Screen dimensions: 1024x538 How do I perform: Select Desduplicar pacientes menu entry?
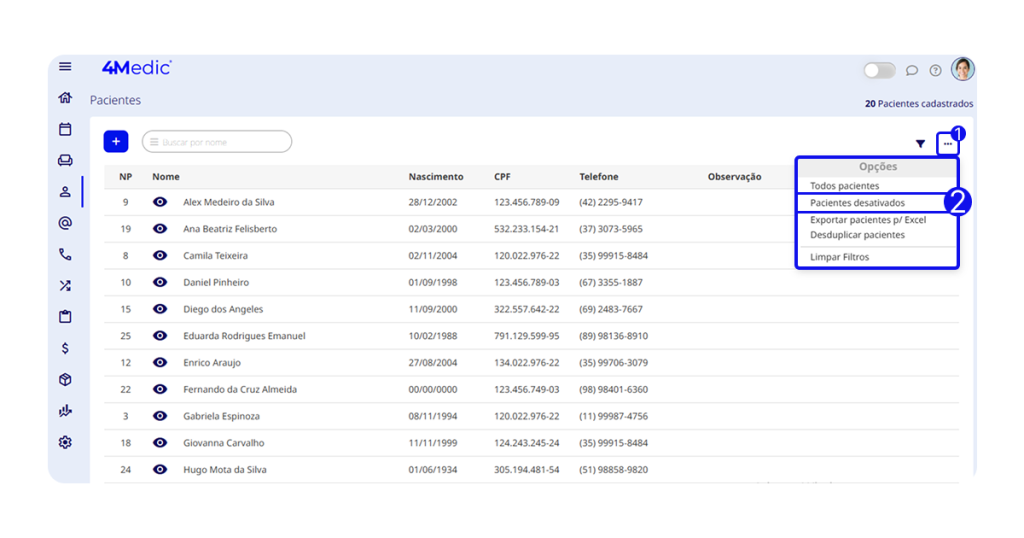click(857, 235)
